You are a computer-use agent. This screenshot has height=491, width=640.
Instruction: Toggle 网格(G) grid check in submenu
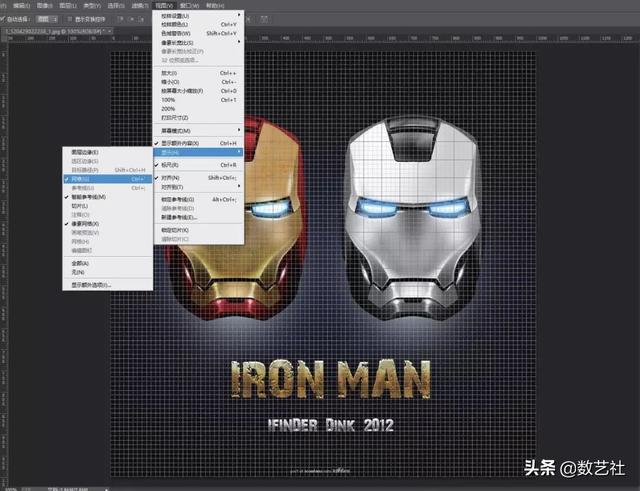(108, 179)
